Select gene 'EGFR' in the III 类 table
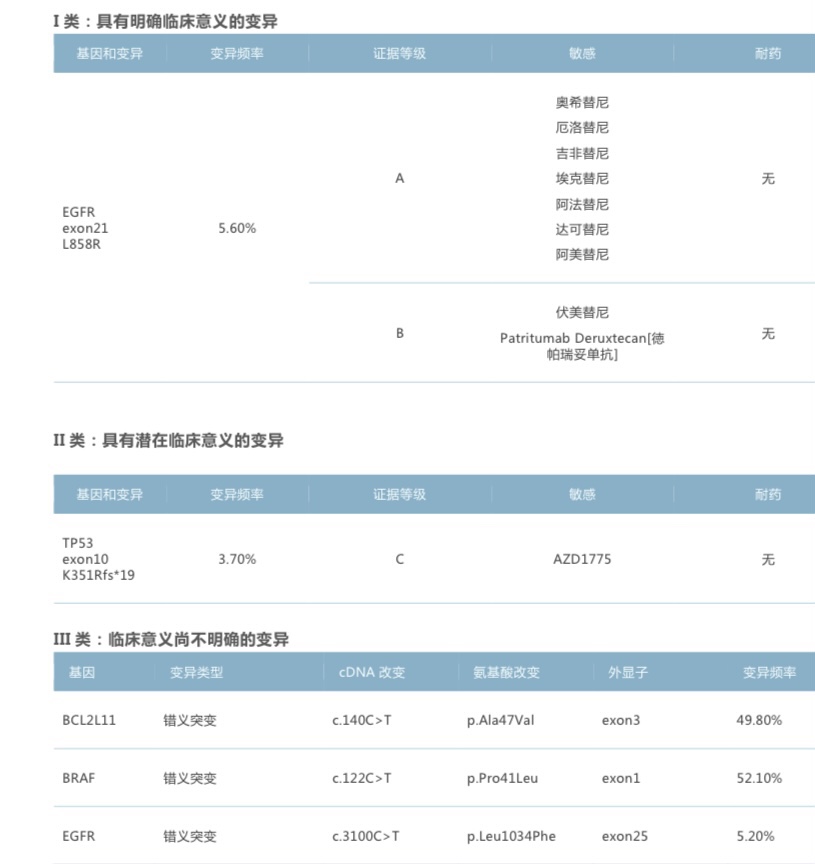 [x=79, y=836]
